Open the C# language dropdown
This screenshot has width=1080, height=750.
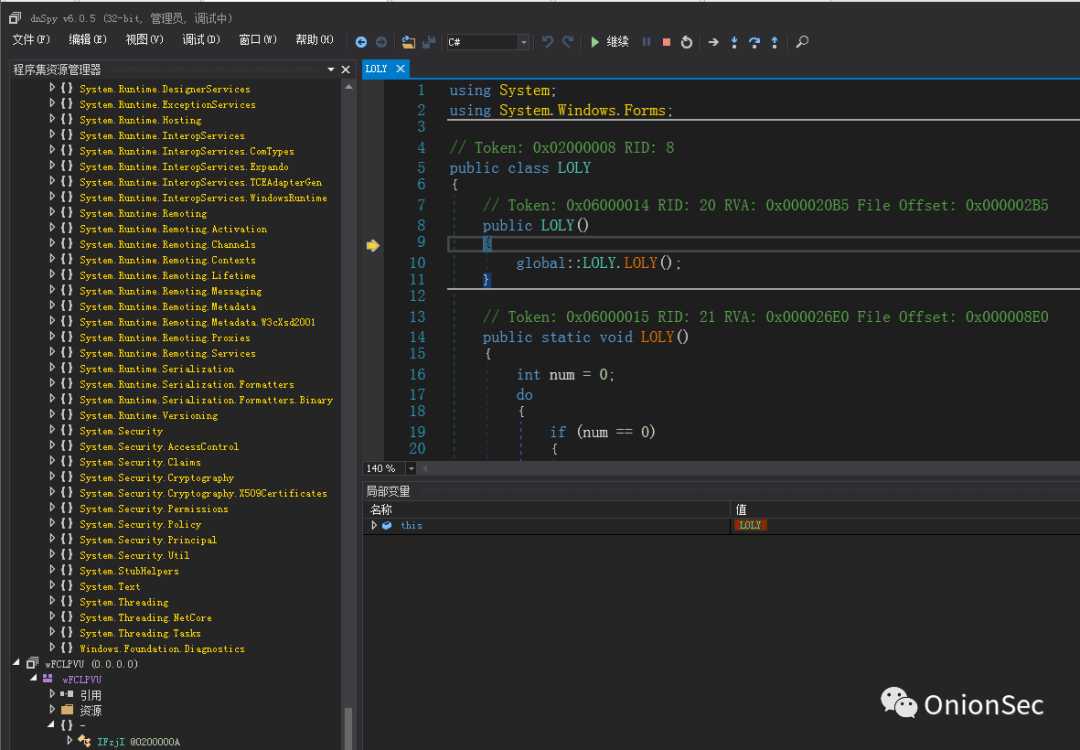523,42
